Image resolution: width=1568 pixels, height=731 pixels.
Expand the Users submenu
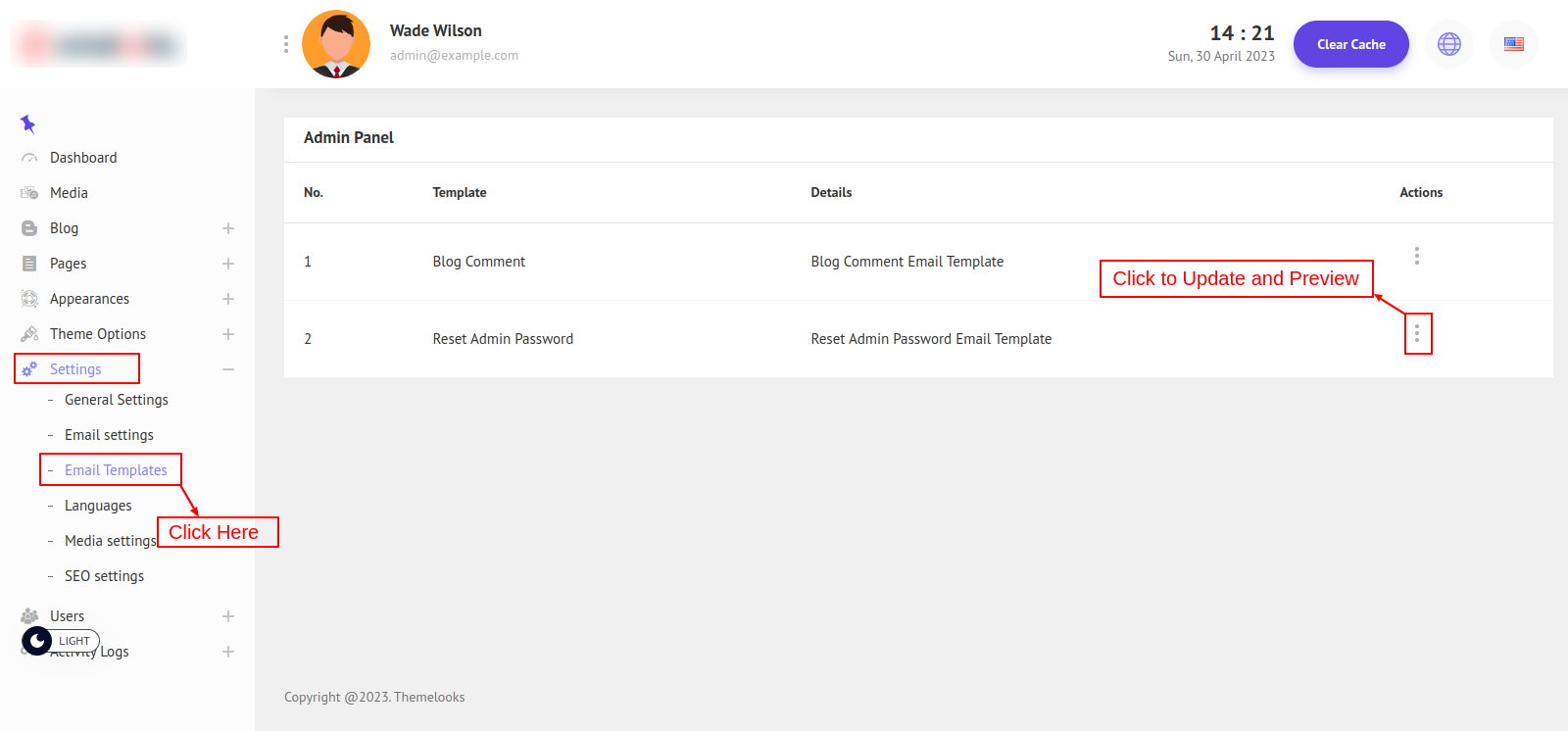click(x=228, y=616)
